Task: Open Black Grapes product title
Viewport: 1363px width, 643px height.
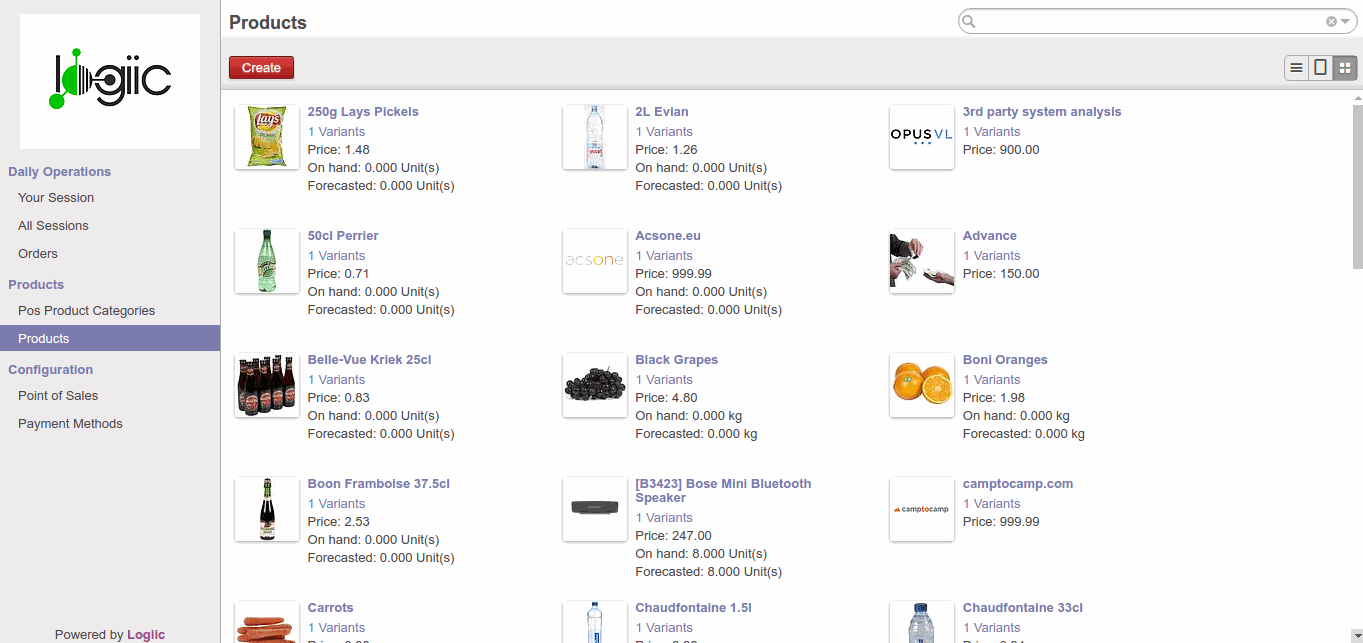Action: [x=677, y=360]
